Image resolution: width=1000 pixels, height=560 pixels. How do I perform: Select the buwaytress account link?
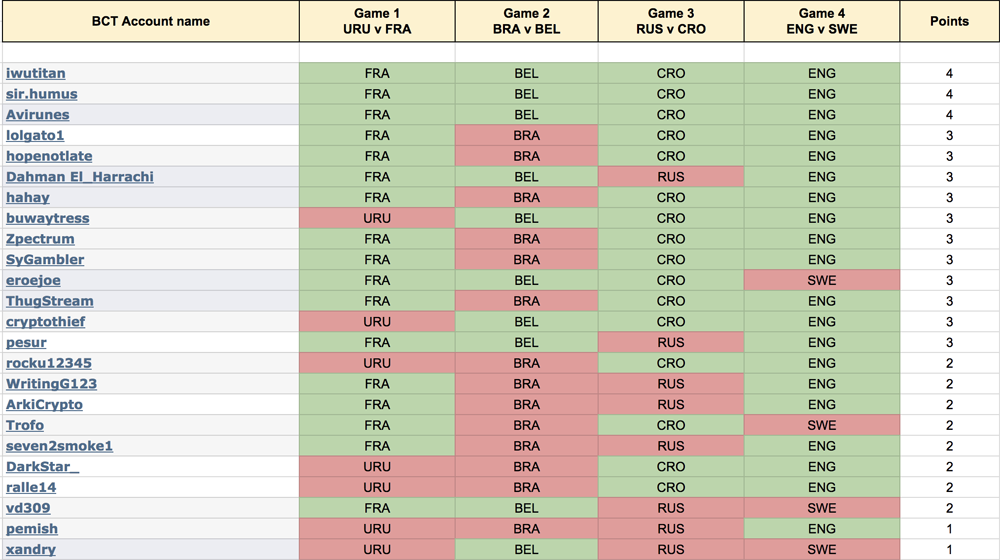[48, 218]
